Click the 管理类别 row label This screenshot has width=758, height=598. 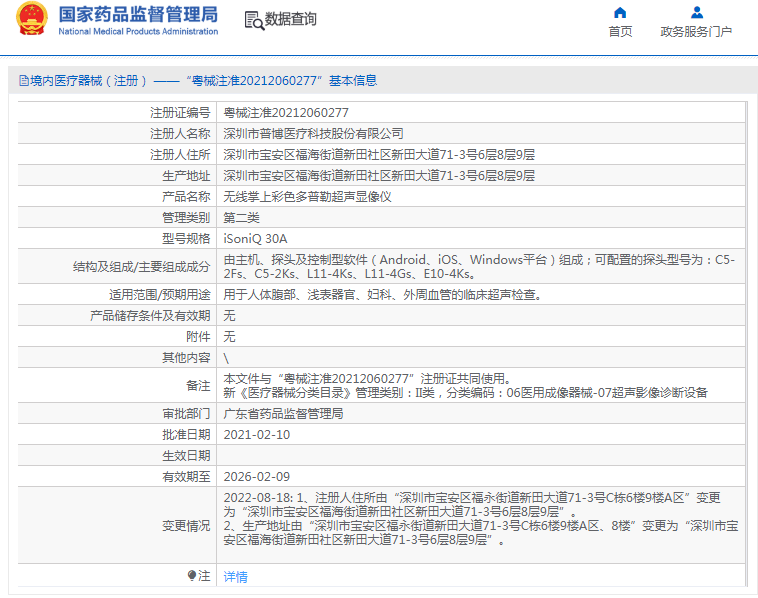186,218
